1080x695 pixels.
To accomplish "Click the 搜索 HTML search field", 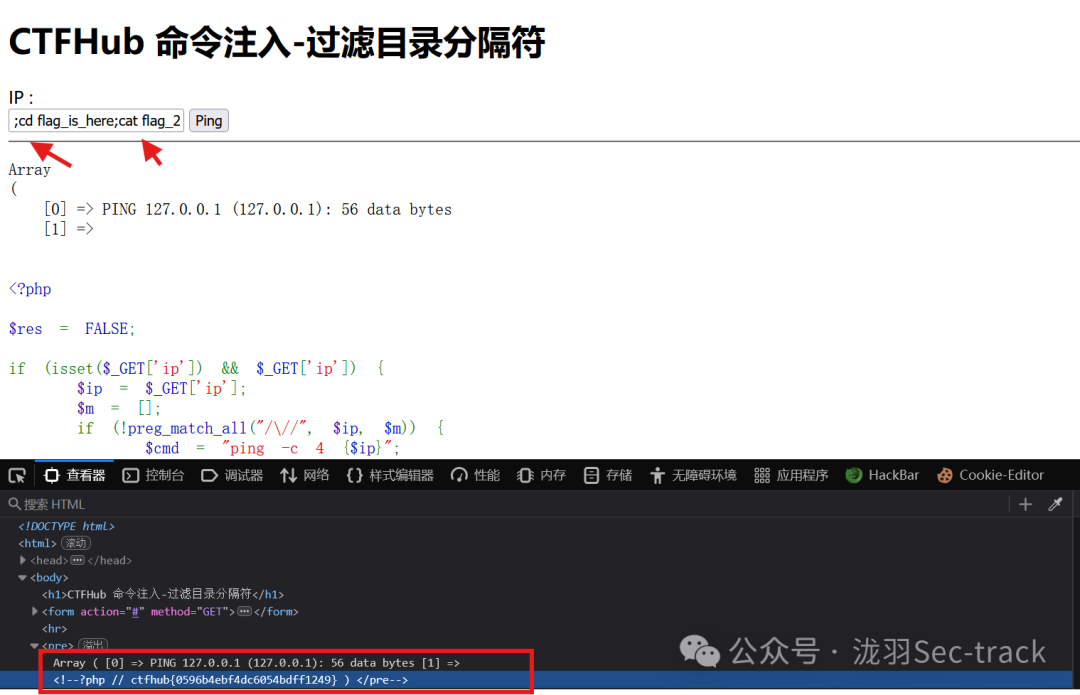I will click(x=506, y=504).
